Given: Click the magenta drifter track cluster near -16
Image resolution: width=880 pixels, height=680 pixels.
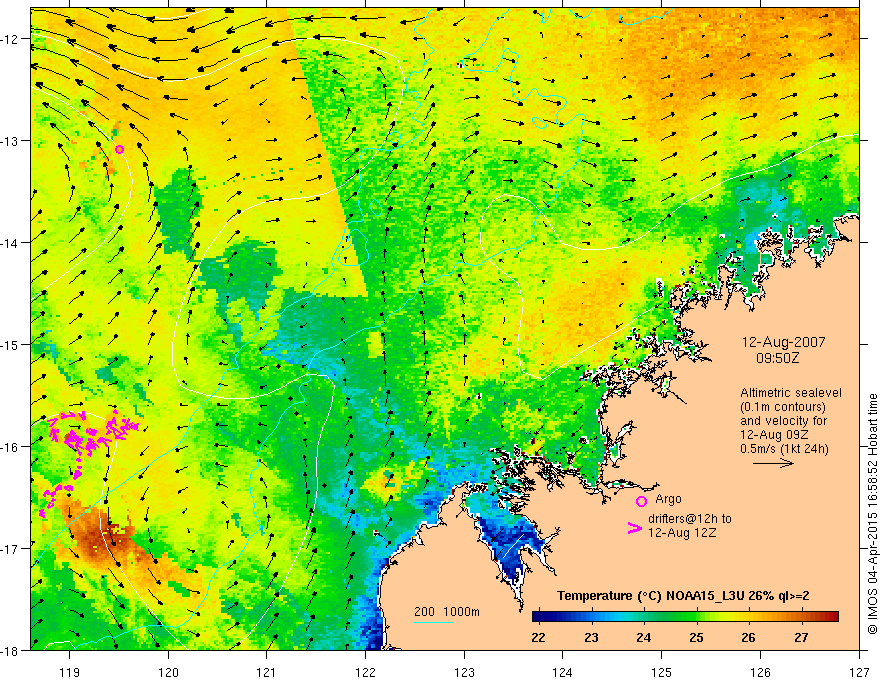Looking at the screenshot, I should point(93,432).
